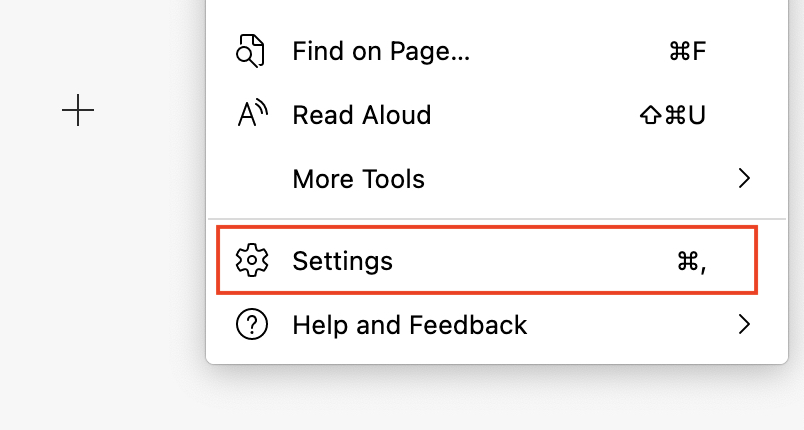Choose Find on Page… from the menu
Viewport: 804px width, 430px height.
[x=497, y=51]
